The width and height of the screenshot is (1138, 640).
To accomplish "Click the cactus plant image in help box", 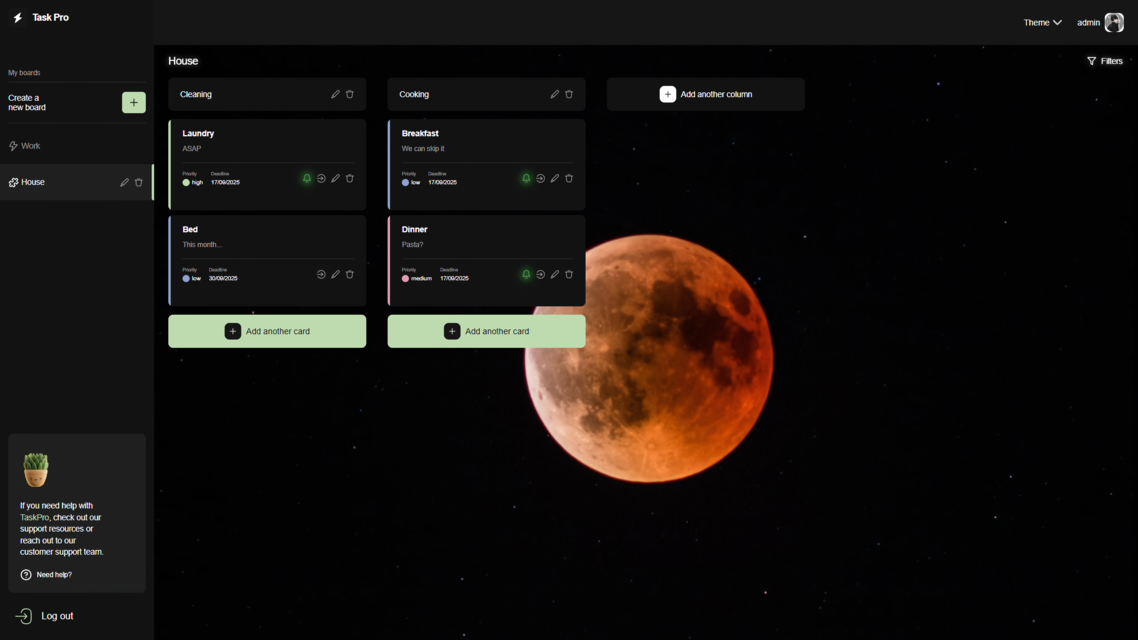I will tap(36, 469).
